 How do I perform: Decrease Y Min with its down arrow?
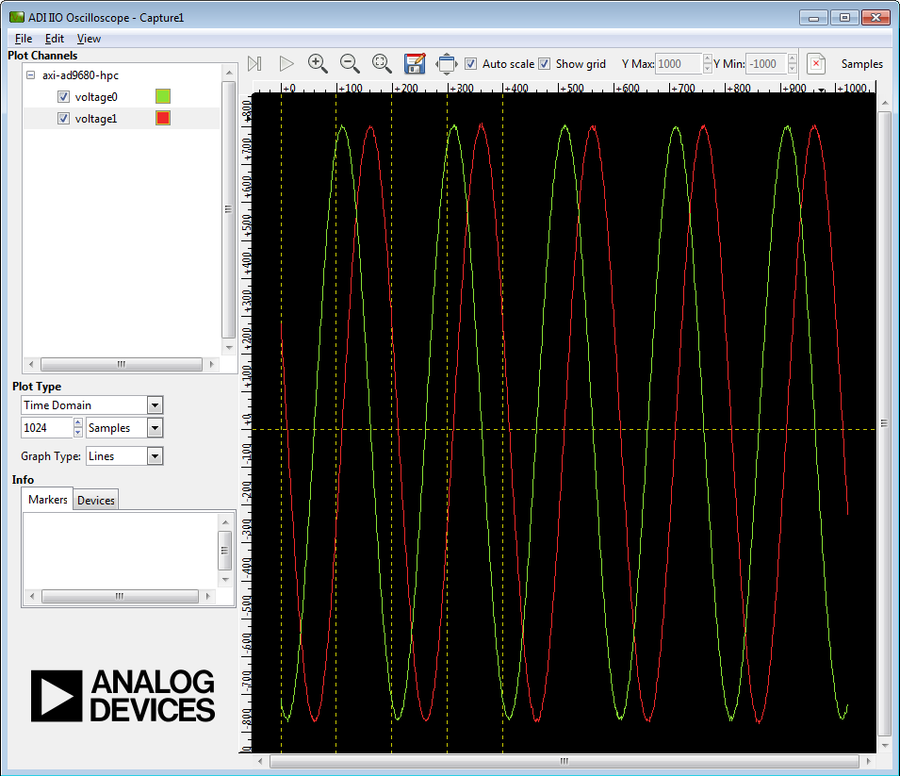point(792,69)
